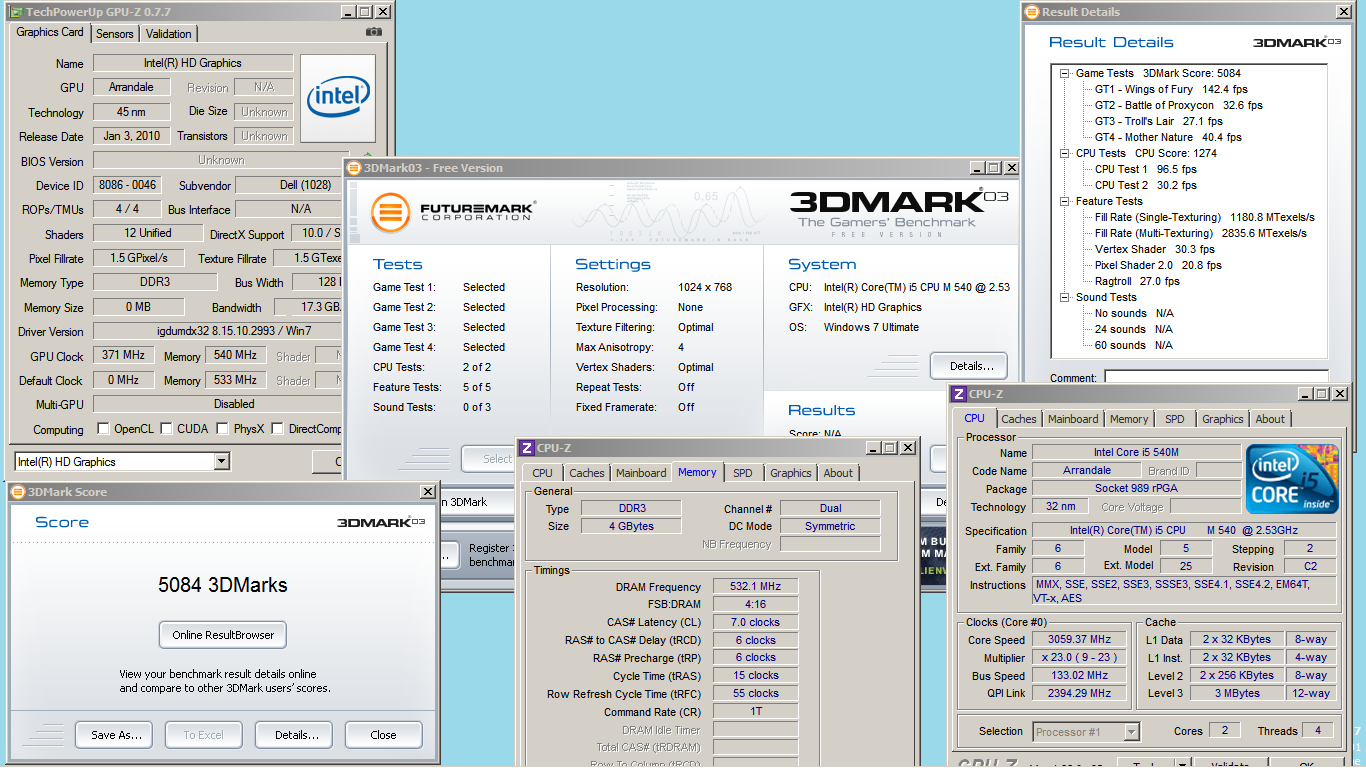Collapse the Sound Tests tree node
Viewport: 1366px width, 768px height.
(1066, 297)
